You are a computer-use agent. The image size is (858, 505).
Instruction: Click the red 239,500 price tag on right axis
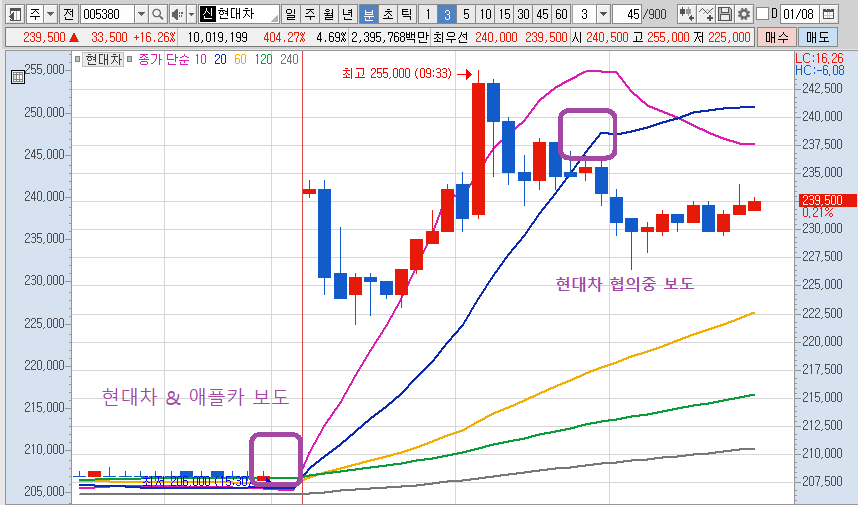828,200
